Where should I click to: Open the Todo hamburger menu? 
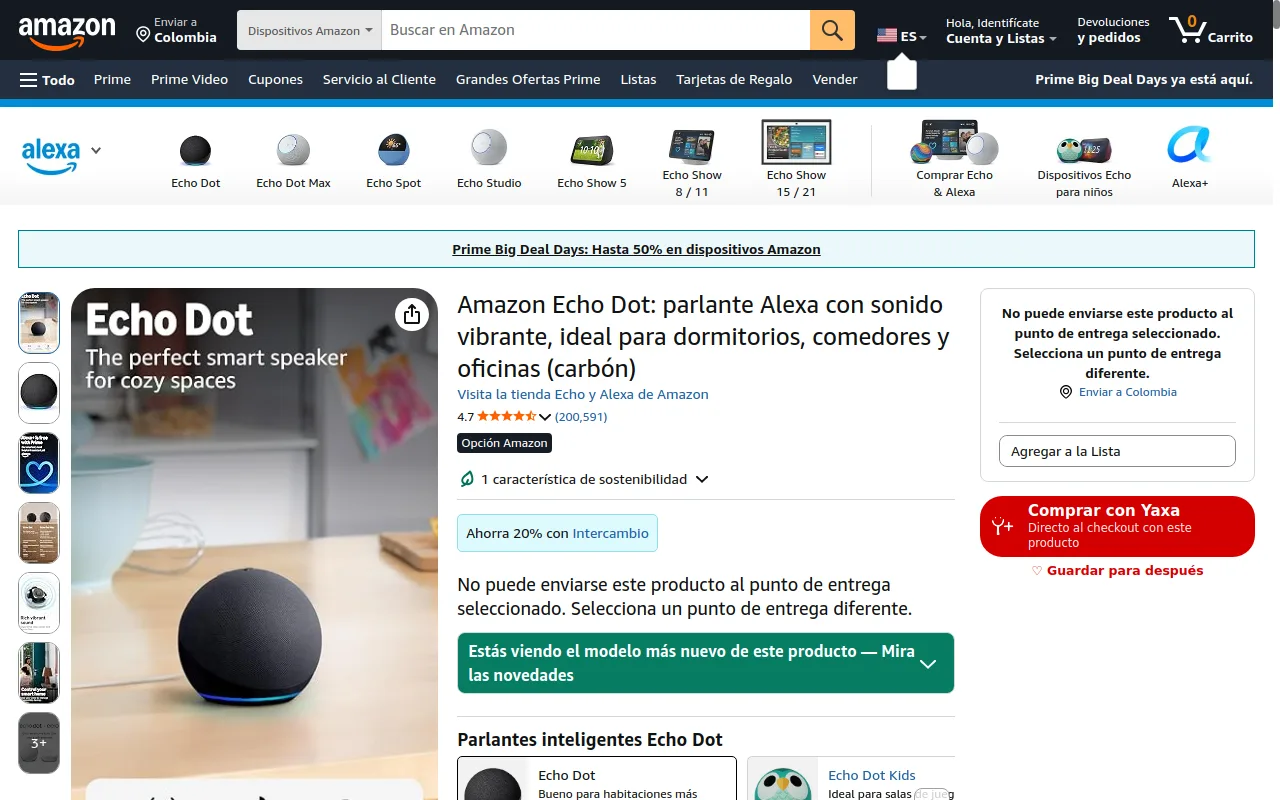coord(47,80)
